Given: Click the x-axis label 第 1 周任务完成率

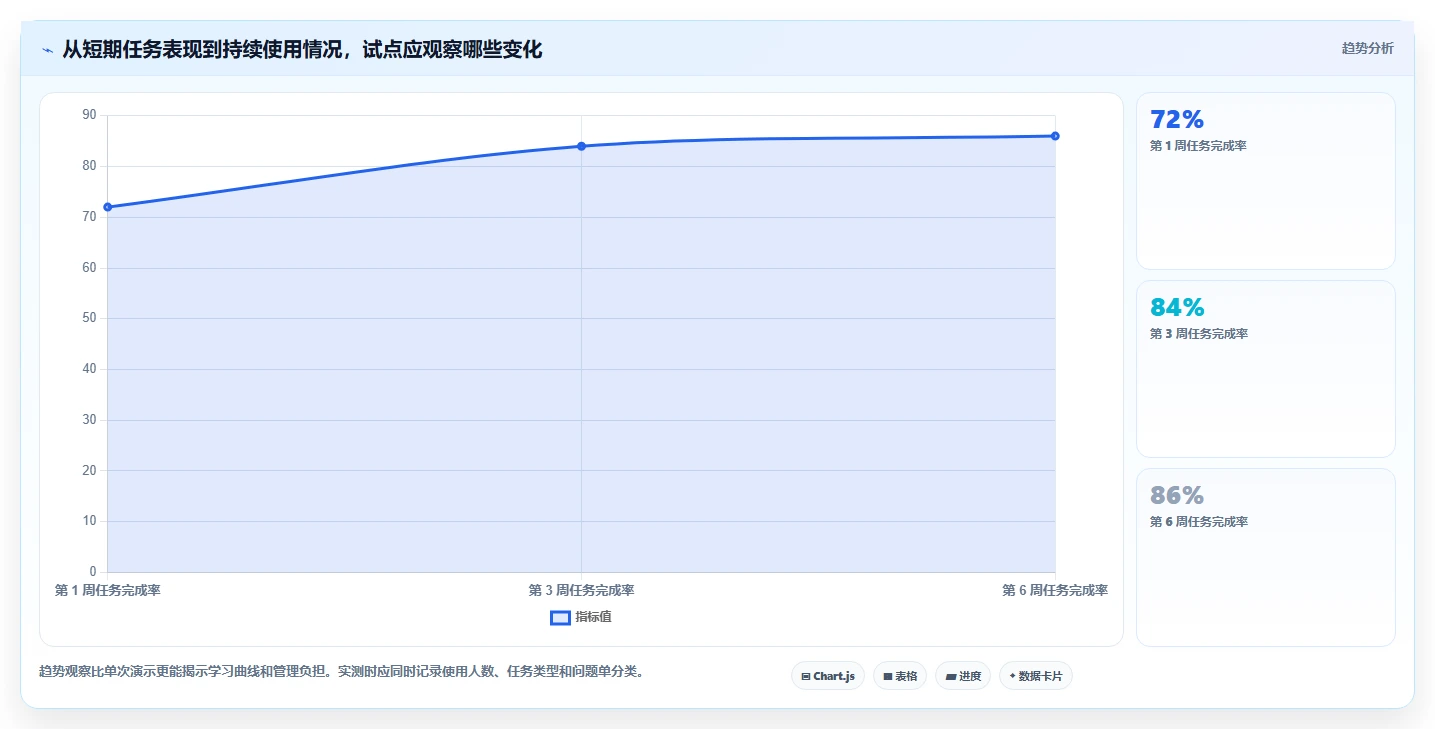Looking at the screenshot, I should point(108,591).
